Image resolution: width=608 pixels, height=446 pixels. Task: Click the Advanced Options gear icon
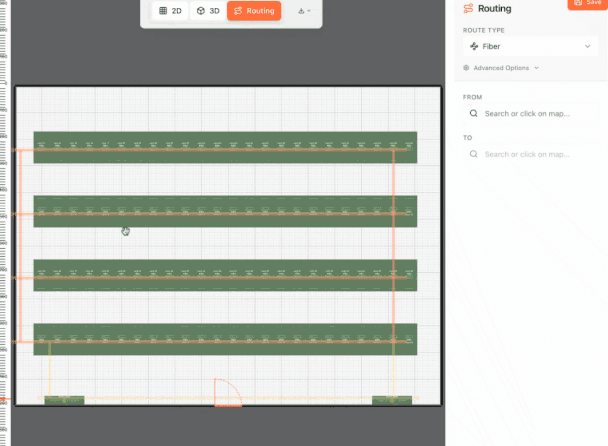tap(466, 68)
